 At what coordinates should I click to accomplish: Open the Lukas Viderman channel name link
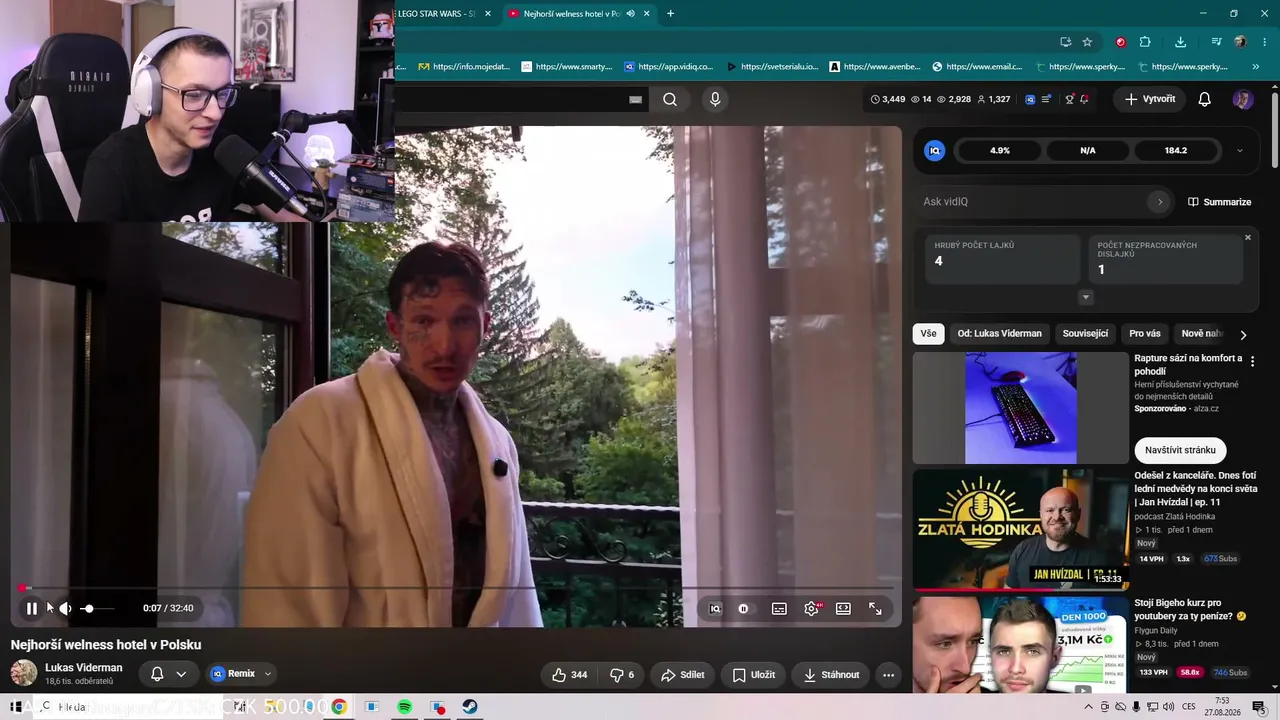(x=84, y=668)
